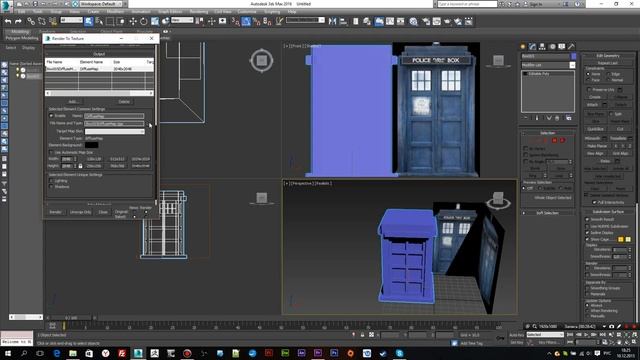Switch to the Utilities command panel
Viewport: 640px width, 360px height.
point(571,47)
